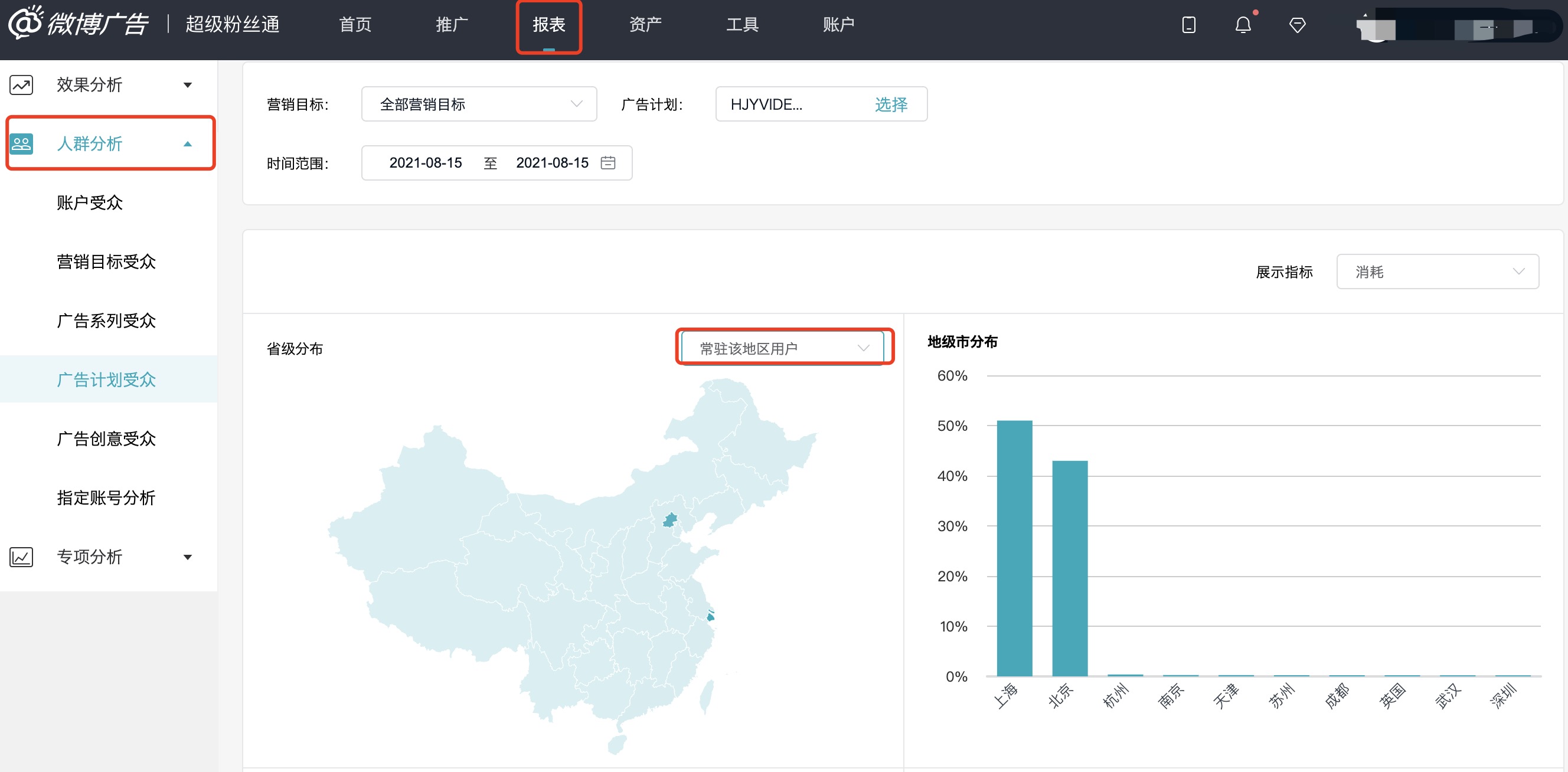1568x772 pixels.
Task: Click the 北京 bar in city chart
Action: point(1070,568)
